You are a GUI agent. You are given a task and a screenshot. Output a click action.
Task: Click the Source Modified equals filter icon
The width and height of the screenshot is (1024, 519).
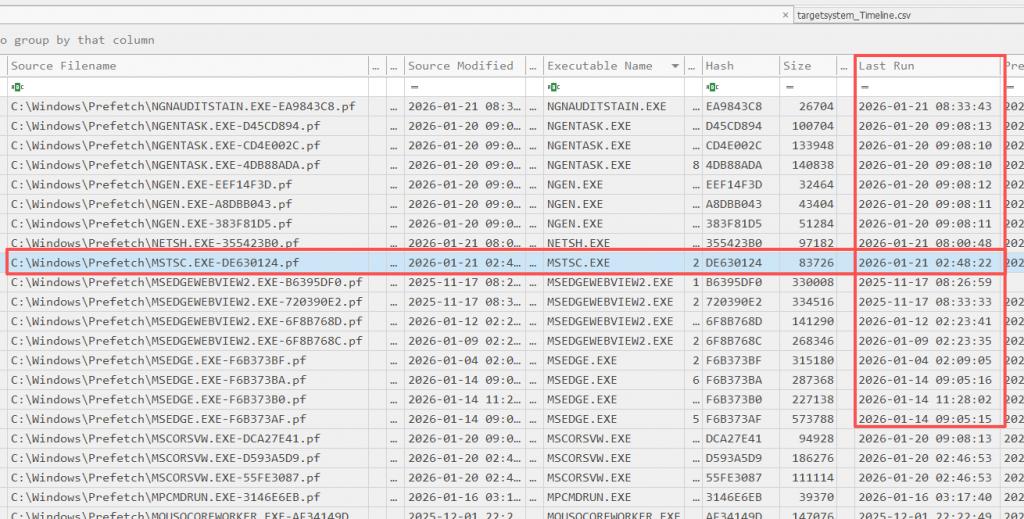(x=414, y=87)
